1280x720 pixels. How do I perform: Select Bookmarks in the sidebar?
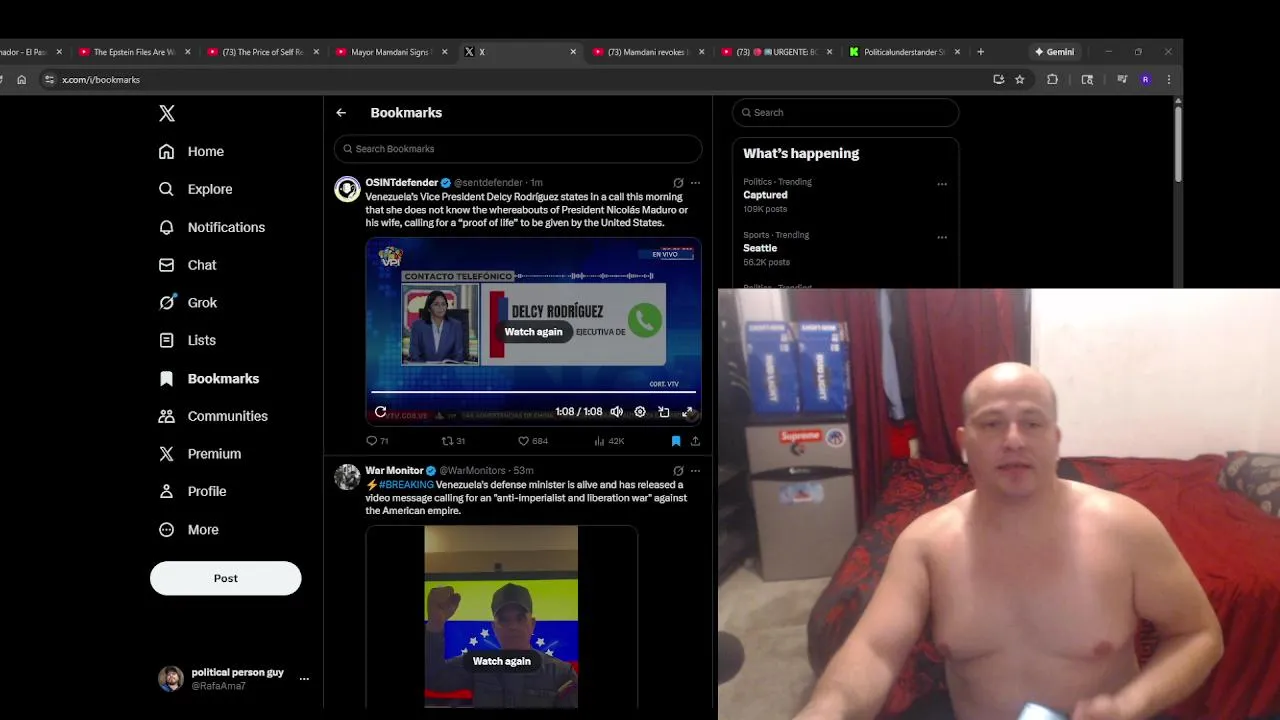pos(209,378)
